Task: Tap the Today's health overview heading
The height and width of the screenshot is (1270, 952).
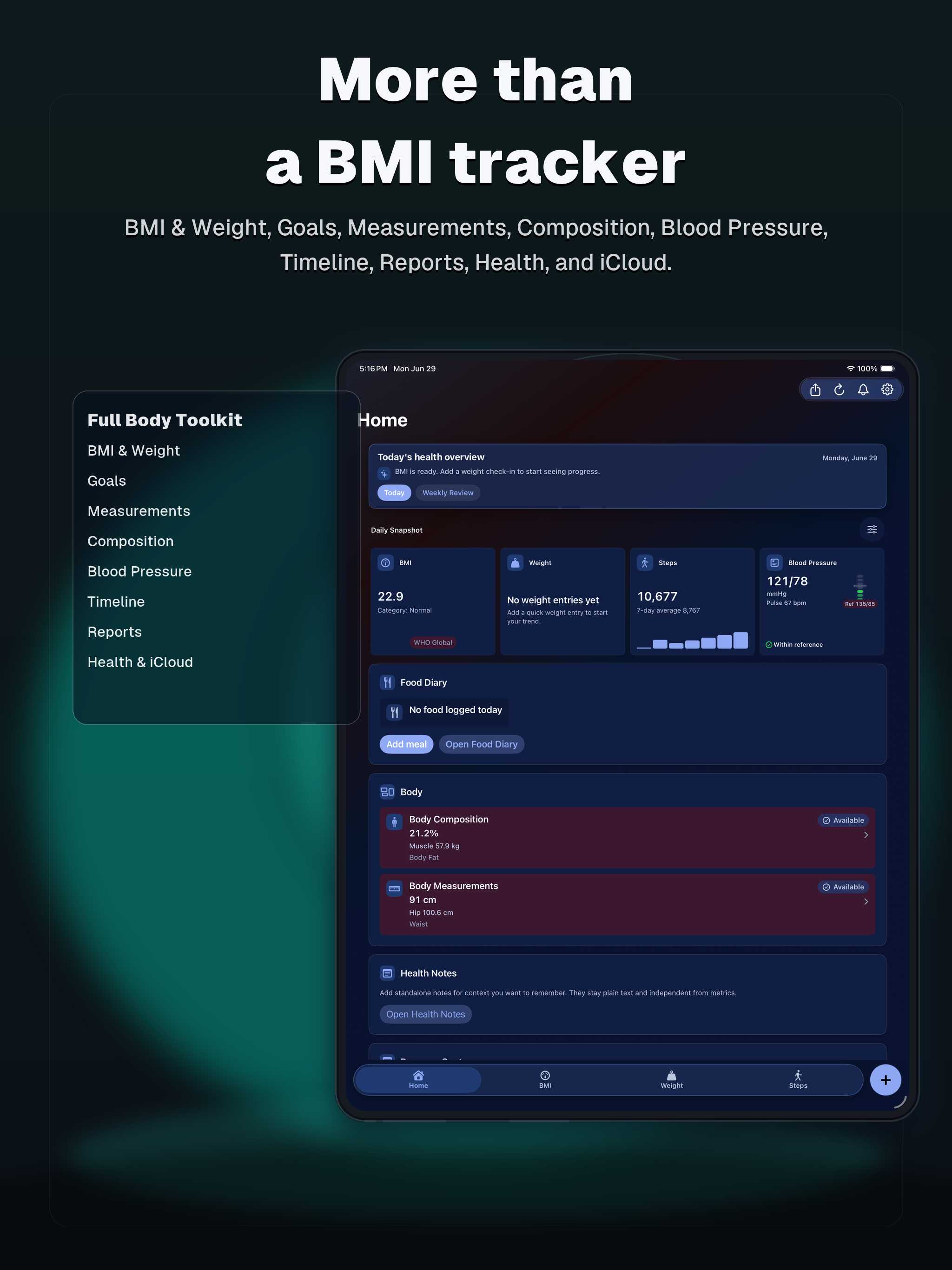Action: (x=430, y=457)
